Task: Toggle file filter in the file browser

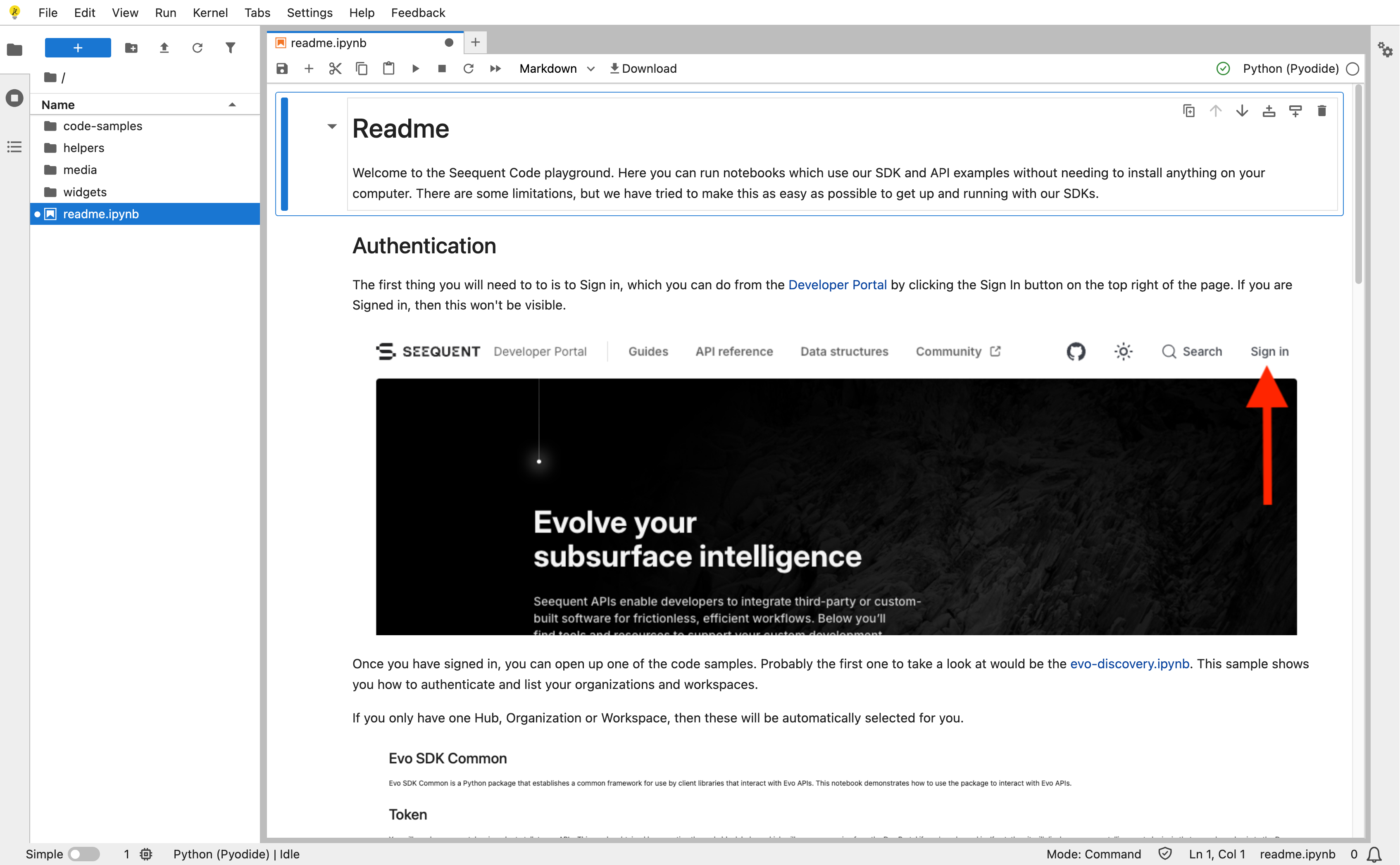Action: (x=231, y=48)
